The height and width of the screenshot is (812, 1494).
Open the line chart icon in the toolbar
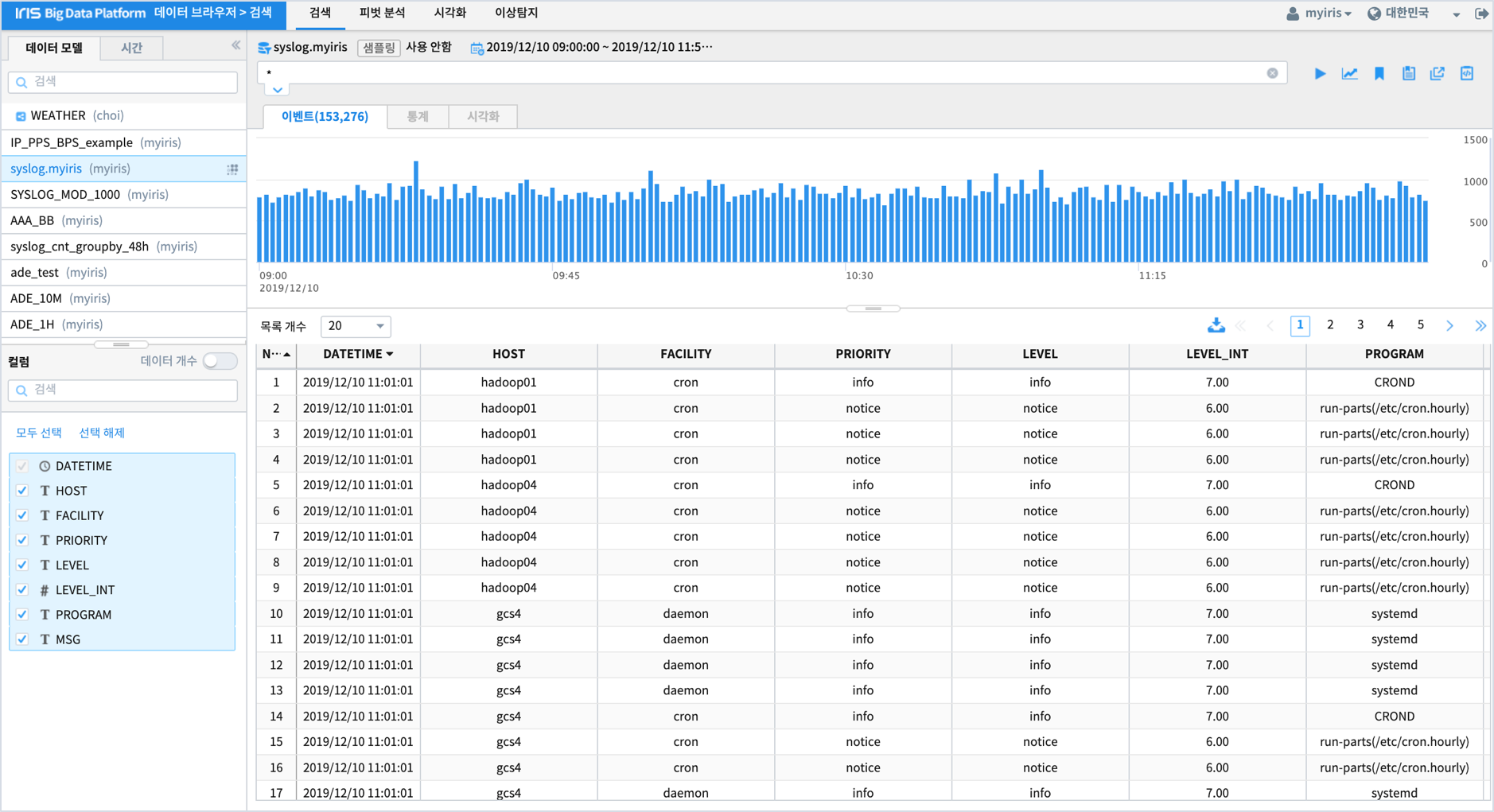coord(1349,74)
